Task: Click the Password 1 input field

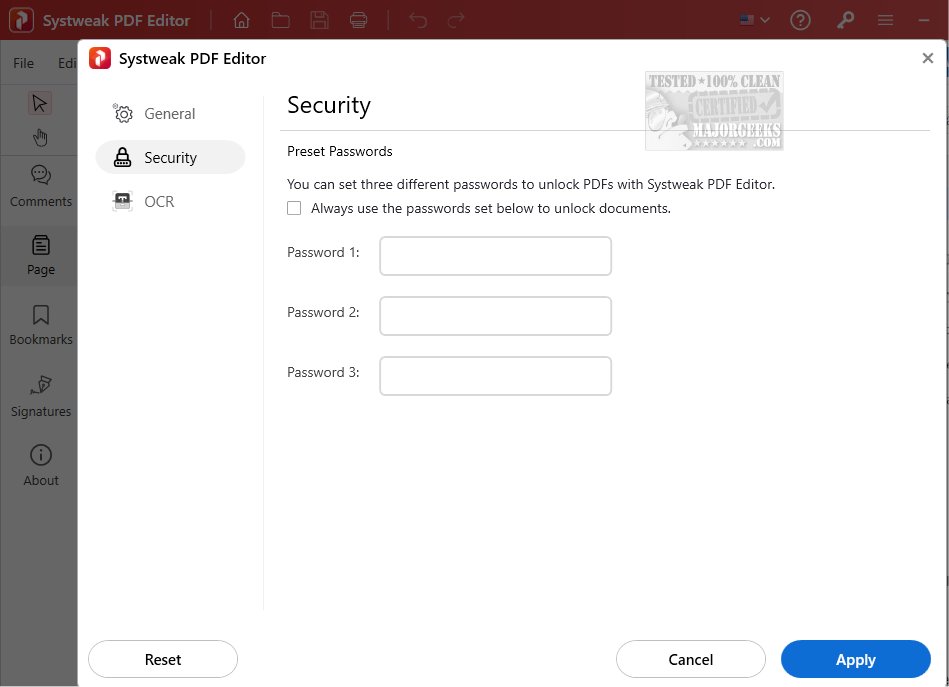Action: (x=495, y=256)
